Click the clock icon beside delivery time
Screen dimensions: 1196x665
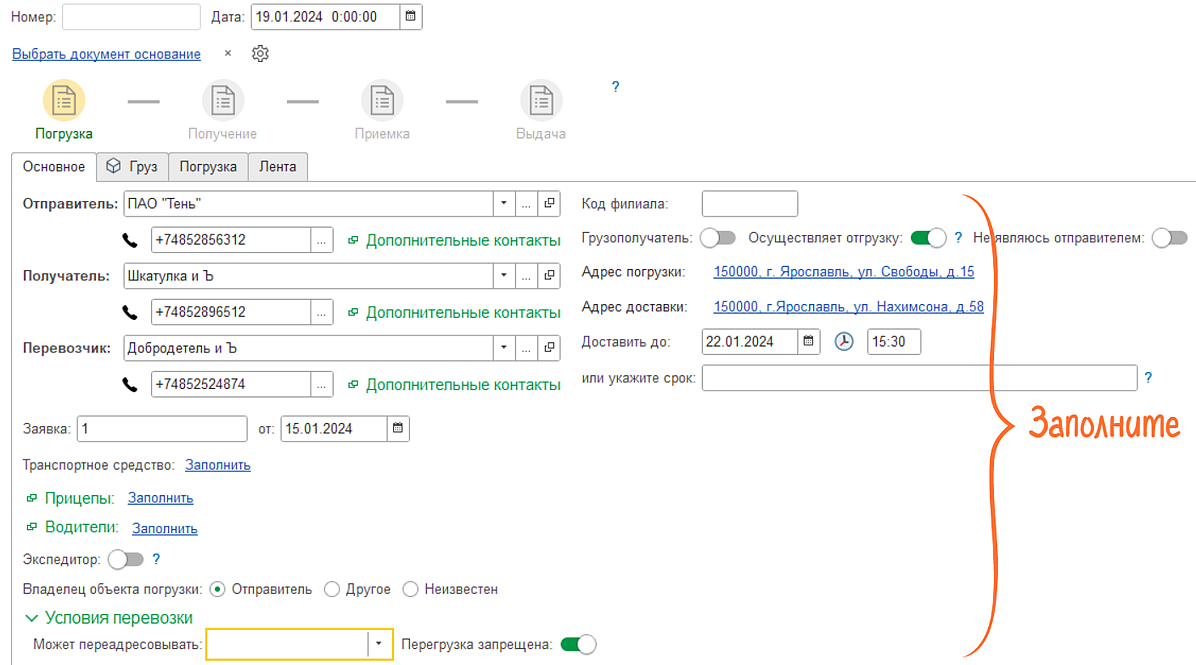coord(845,342)
